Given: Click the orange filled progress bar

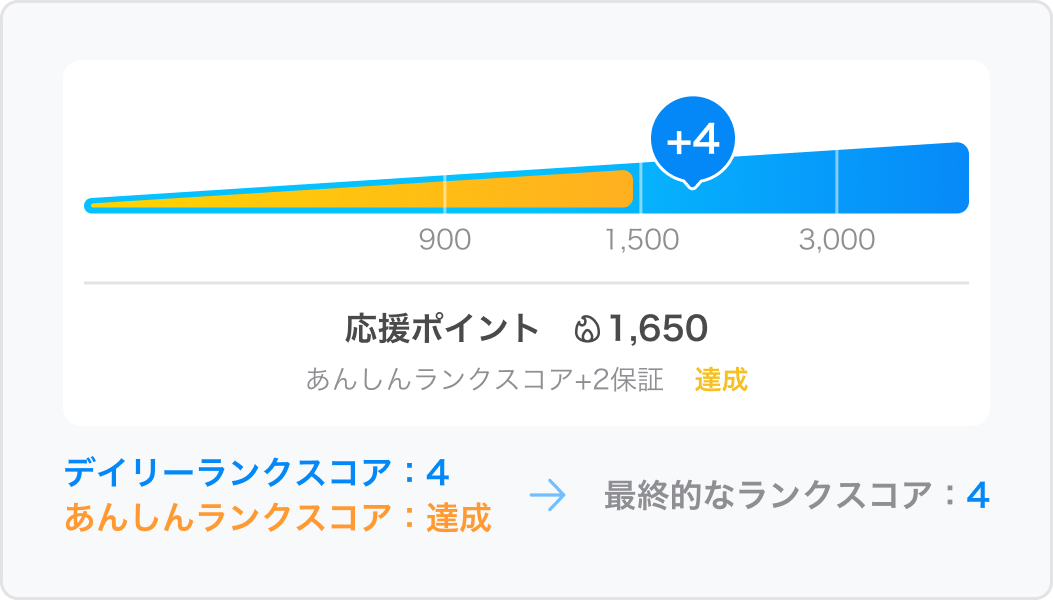Looking at the screenshot, I should [x=363, y=191].
